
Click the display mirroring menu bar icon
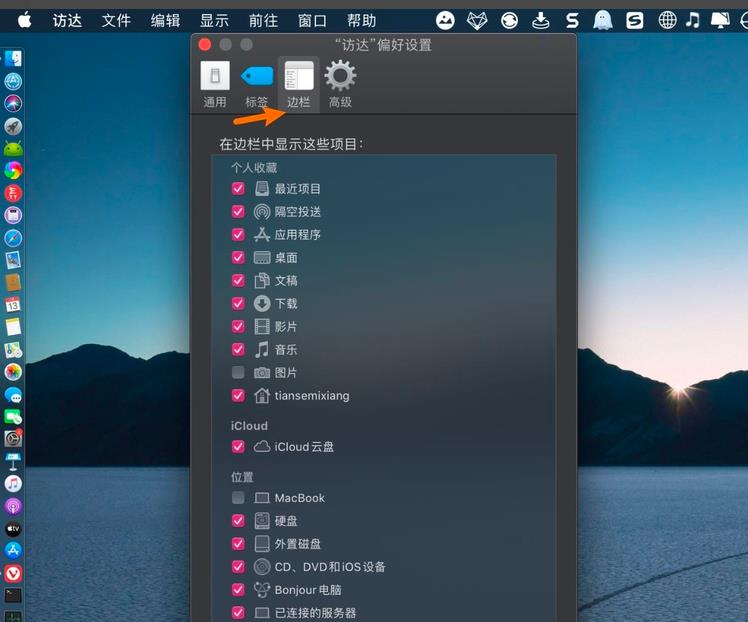pos(720,20)
